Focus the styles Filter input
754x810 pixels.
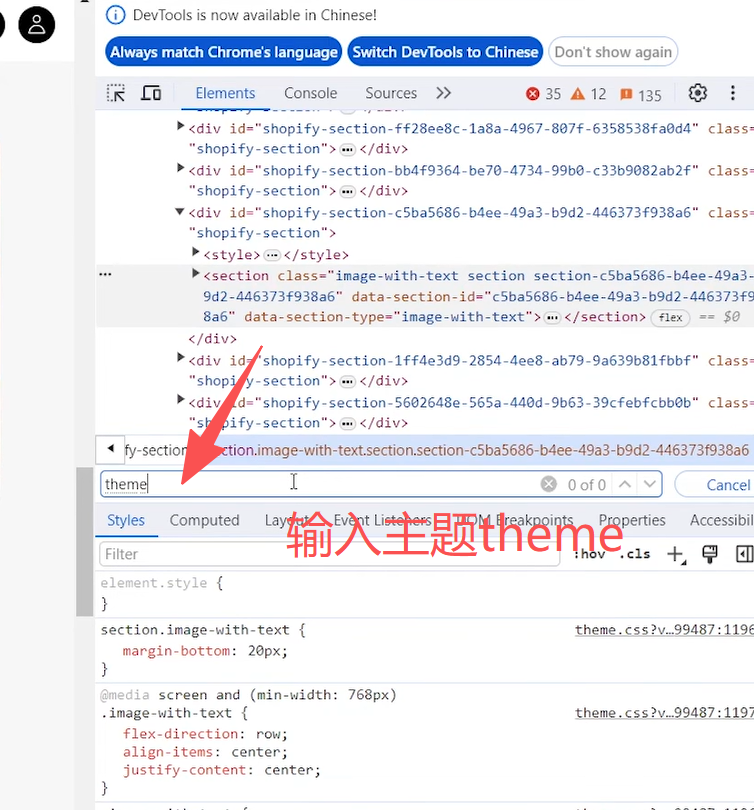click(329, 554)
